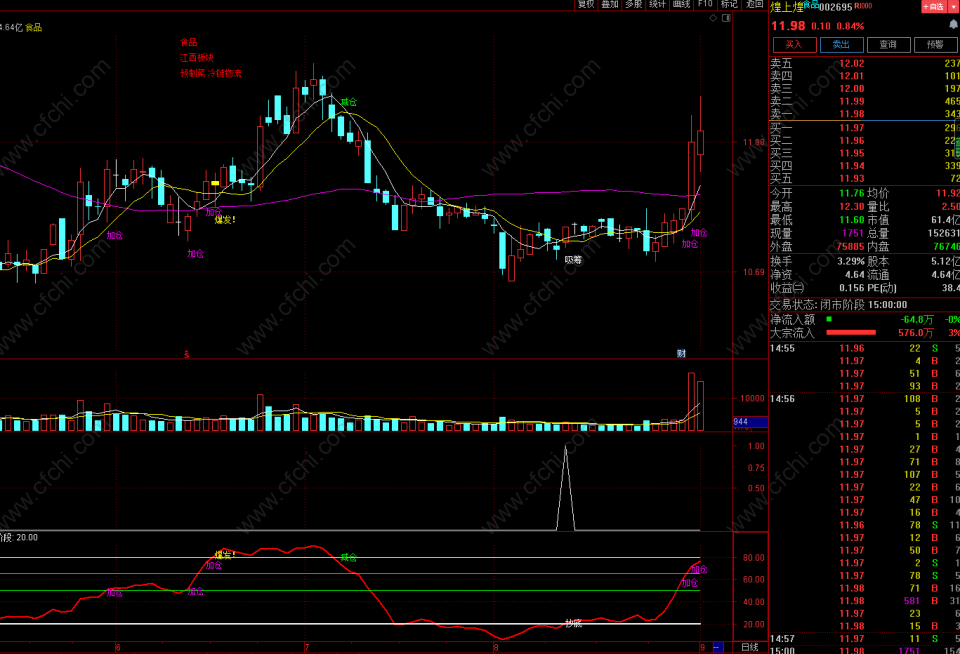Click the 交易状态 闭市阶段 status line
Image resolution: width=960 pixels, height=654 pixels.
pos(838,305)
